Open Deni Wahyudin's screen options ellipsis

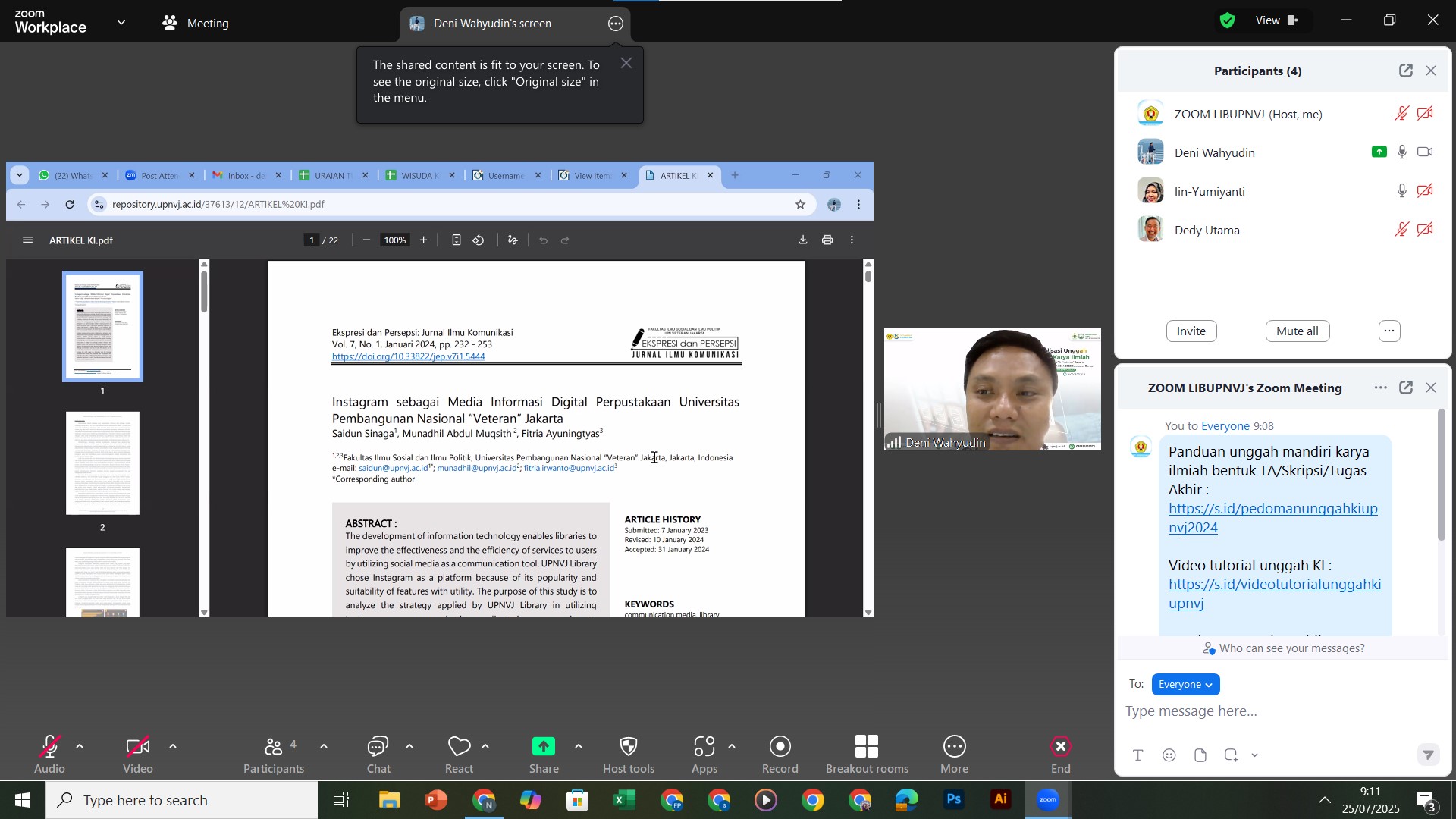pyautogui.click(x=616, y=24)
